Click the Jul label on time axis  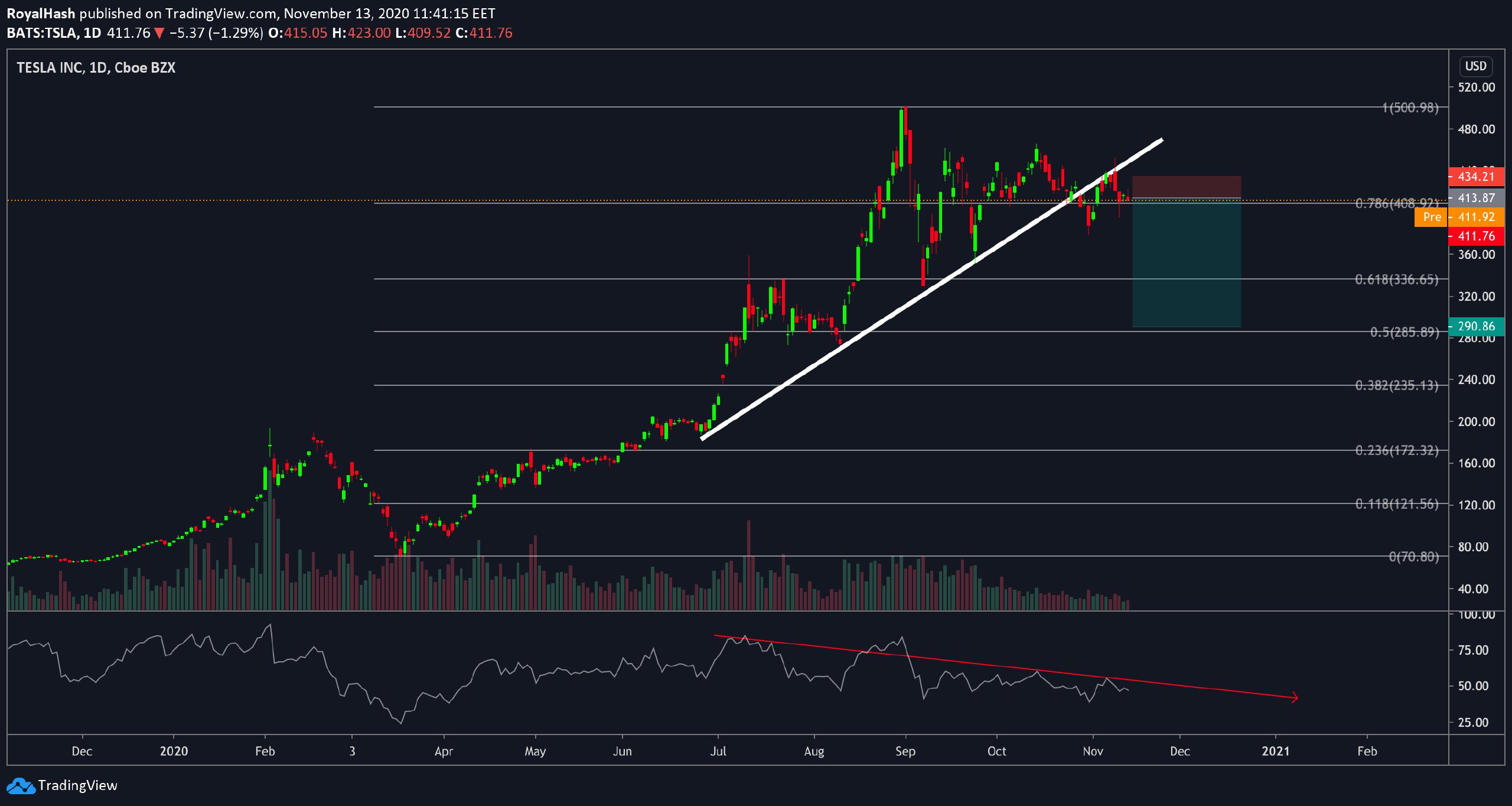(x=718, y=751)
